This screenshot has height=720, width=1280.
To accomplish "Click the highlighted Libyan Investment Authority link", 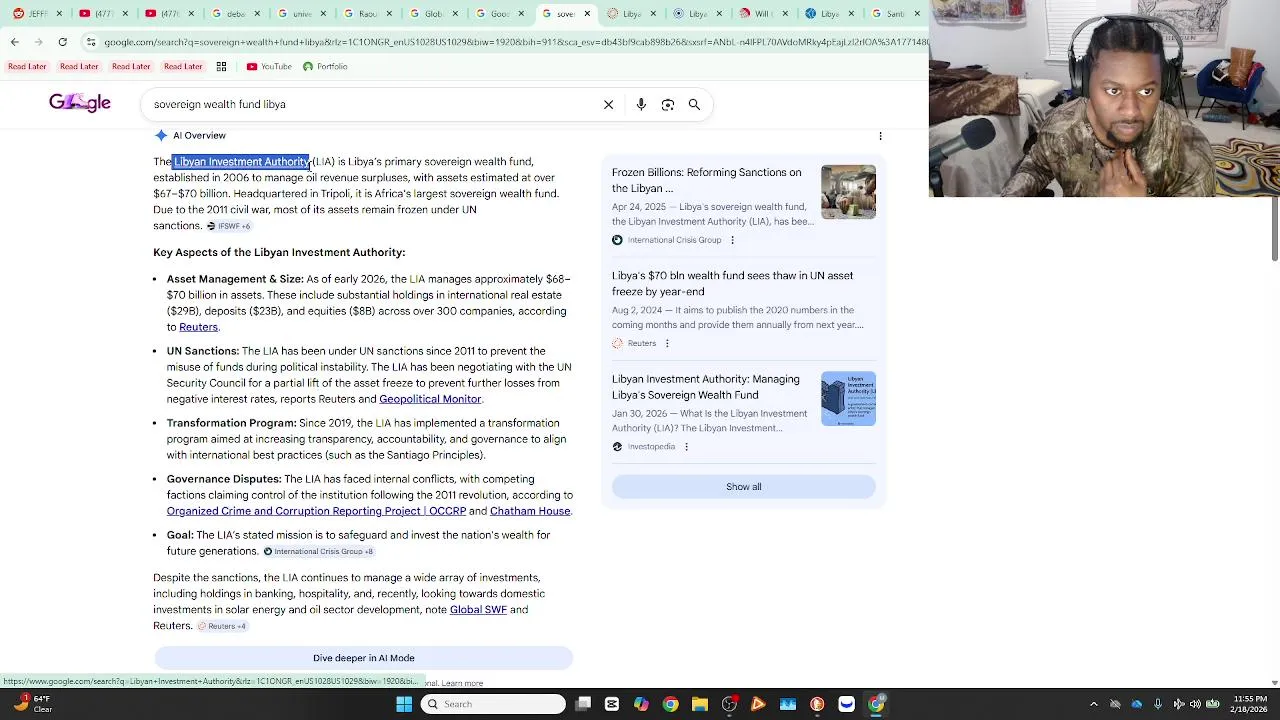I will [x=242, y=162].
